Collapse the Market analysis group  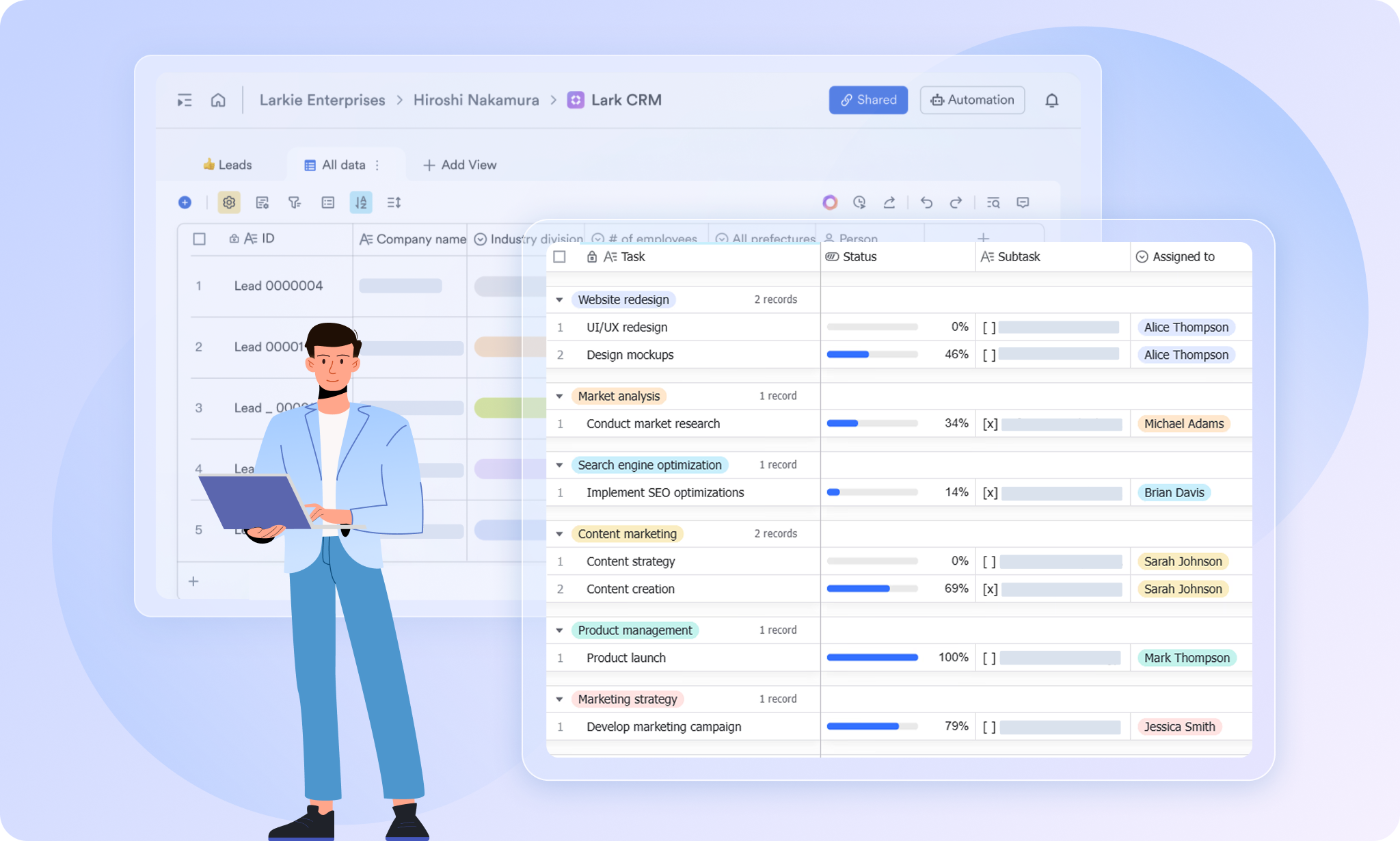click(559, 397)
